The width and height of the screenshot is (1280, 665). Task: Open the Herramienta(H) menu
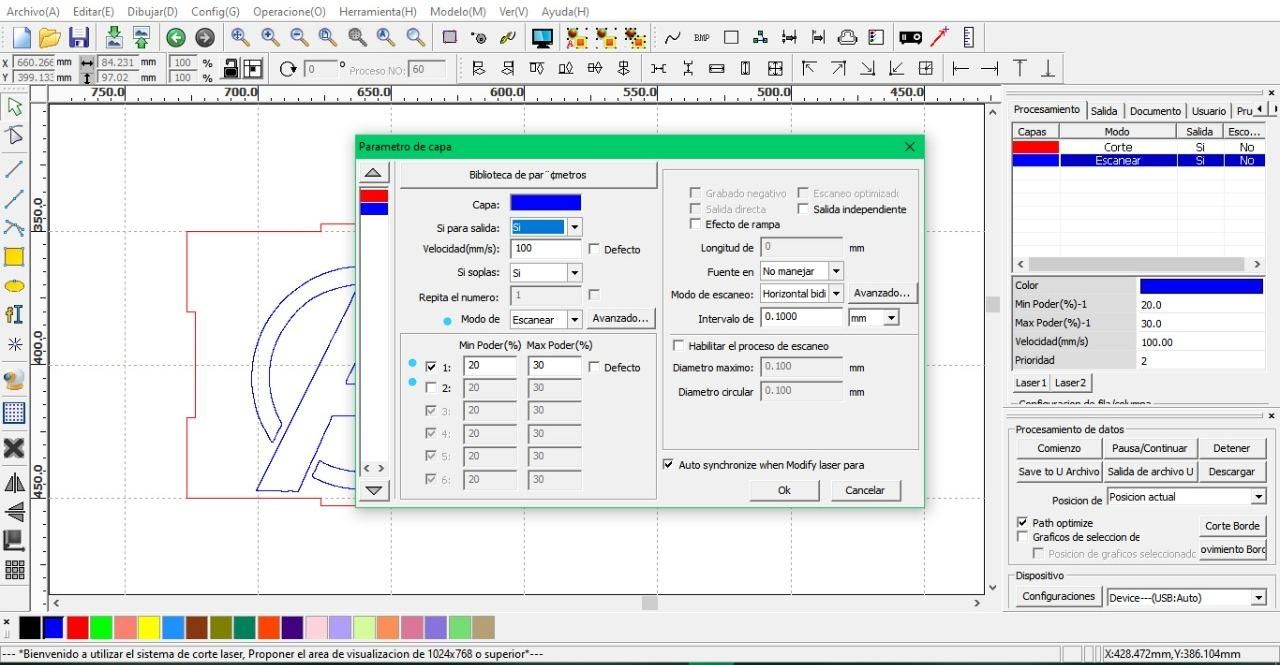pos(378,11)
